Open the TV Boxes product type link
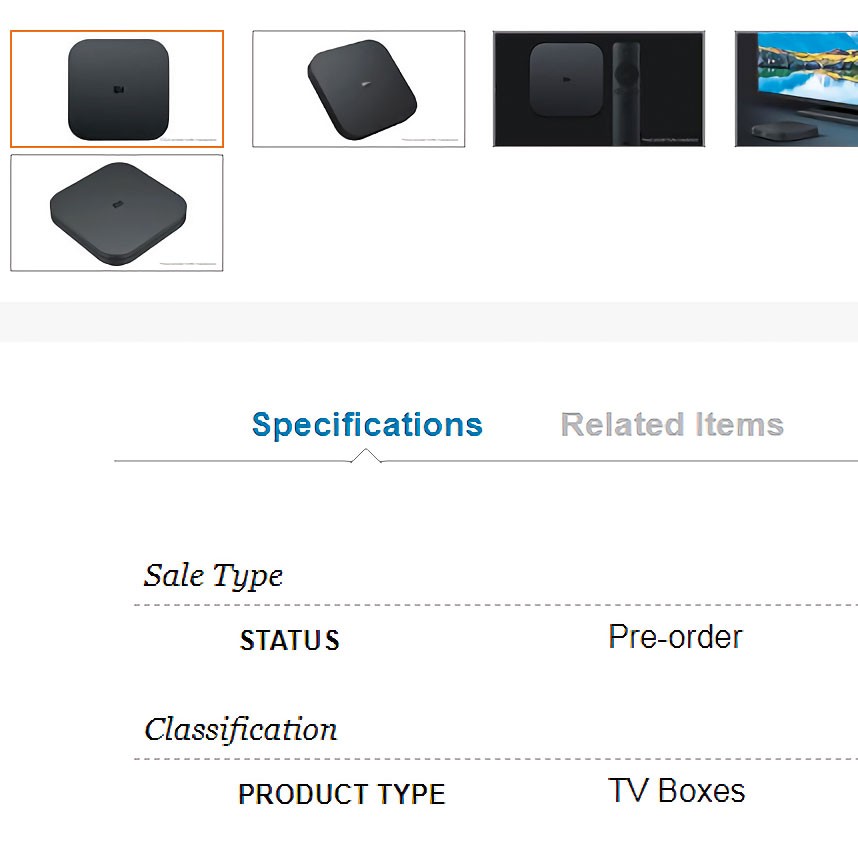Viewport: 858px width, 856px height. (676, 791)
